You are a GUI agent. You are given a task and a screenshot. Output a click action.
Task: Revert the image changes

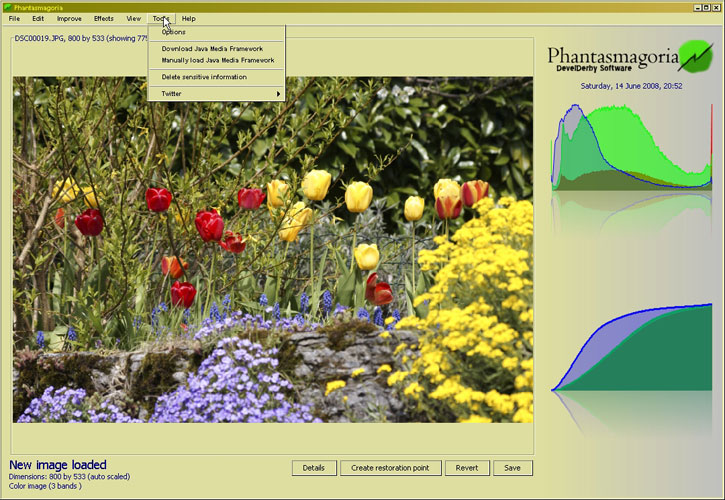point(466,468)
